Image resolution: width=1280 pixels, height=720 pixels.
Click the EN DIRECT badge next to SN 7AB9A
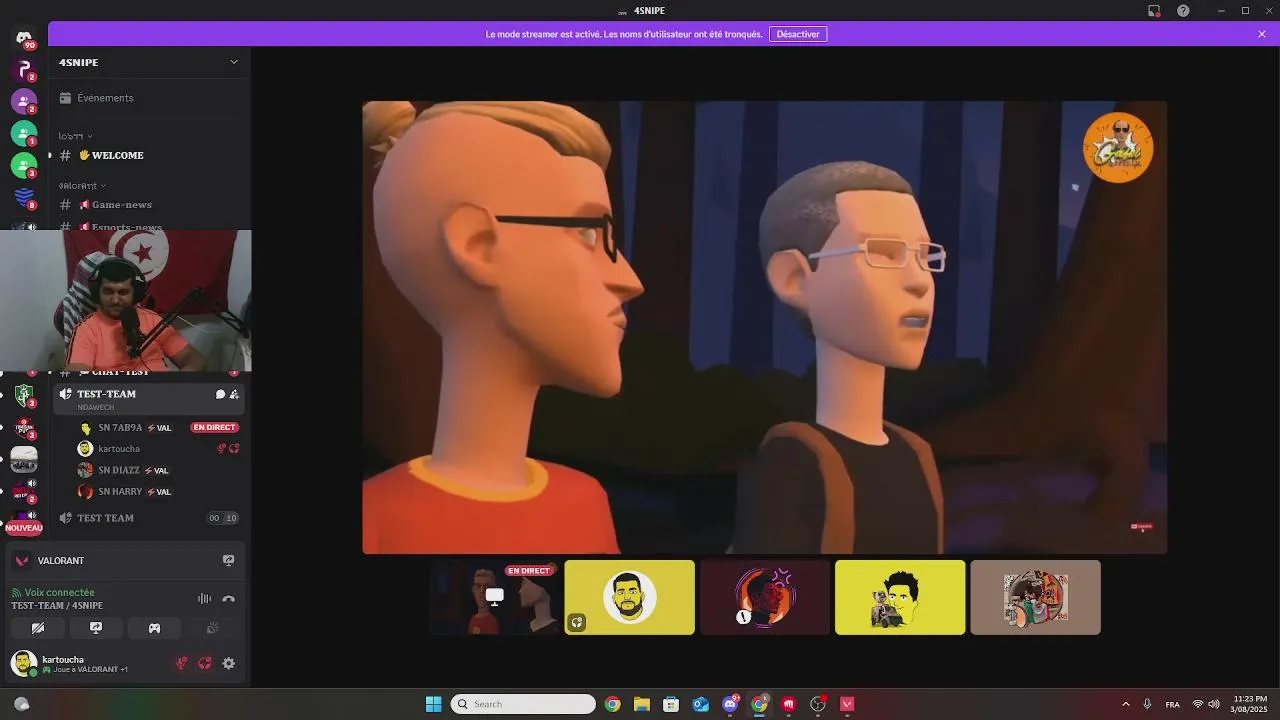pos(215,427)
